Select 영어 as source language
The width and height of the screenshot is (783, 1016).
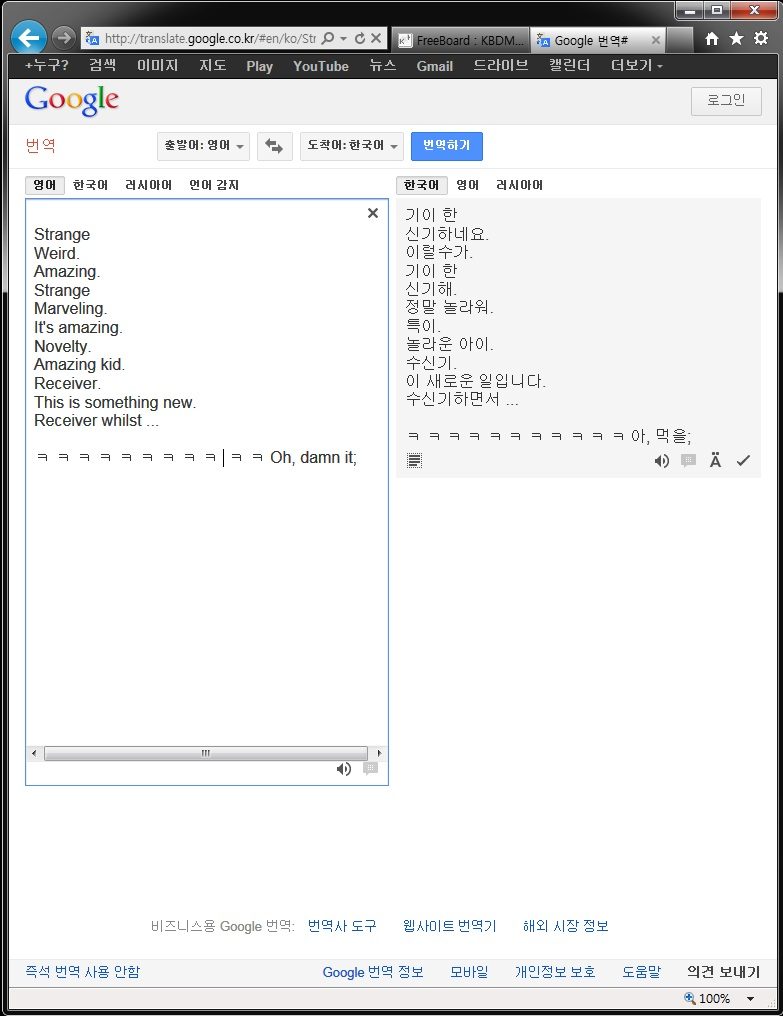(45, 185)
